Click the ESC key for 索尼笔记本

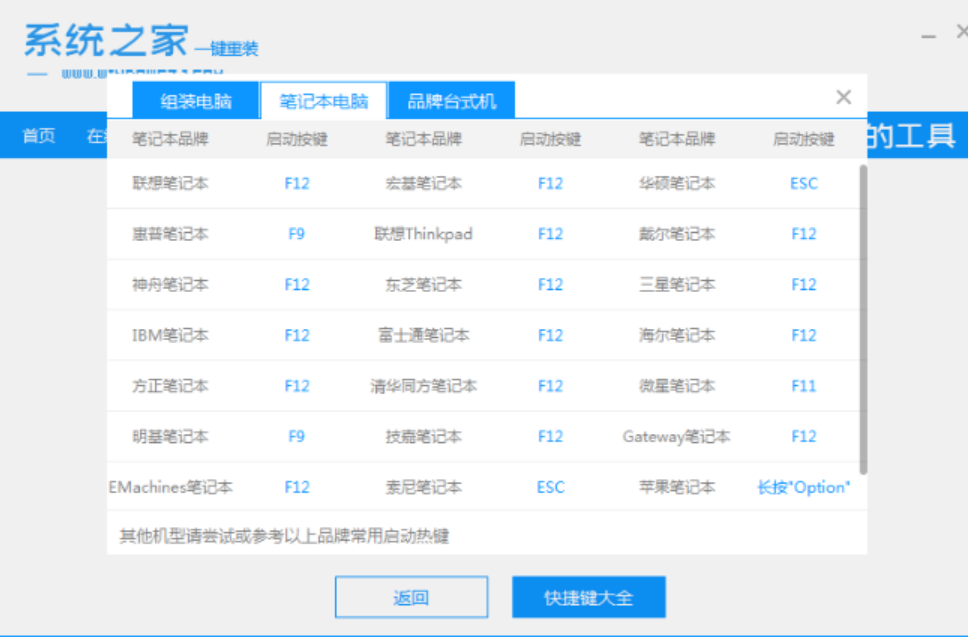pos(551,487)
